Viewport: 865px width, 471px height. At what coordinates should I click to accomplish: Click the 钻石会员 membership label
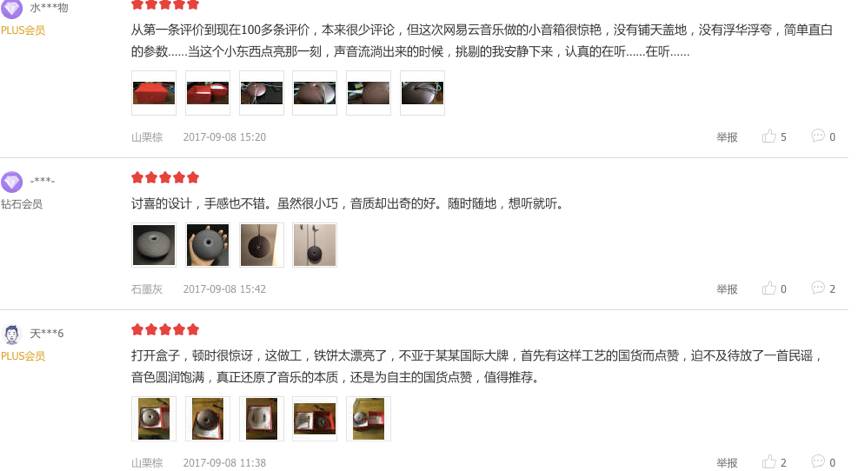[x=22, y=204]
